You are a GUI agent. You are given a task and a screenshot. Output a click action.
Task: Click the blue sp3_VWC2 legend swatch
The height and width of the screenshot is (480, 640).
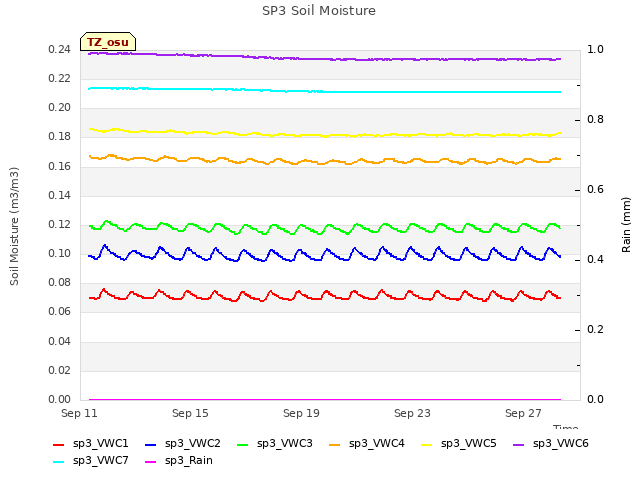pos(151,444)
